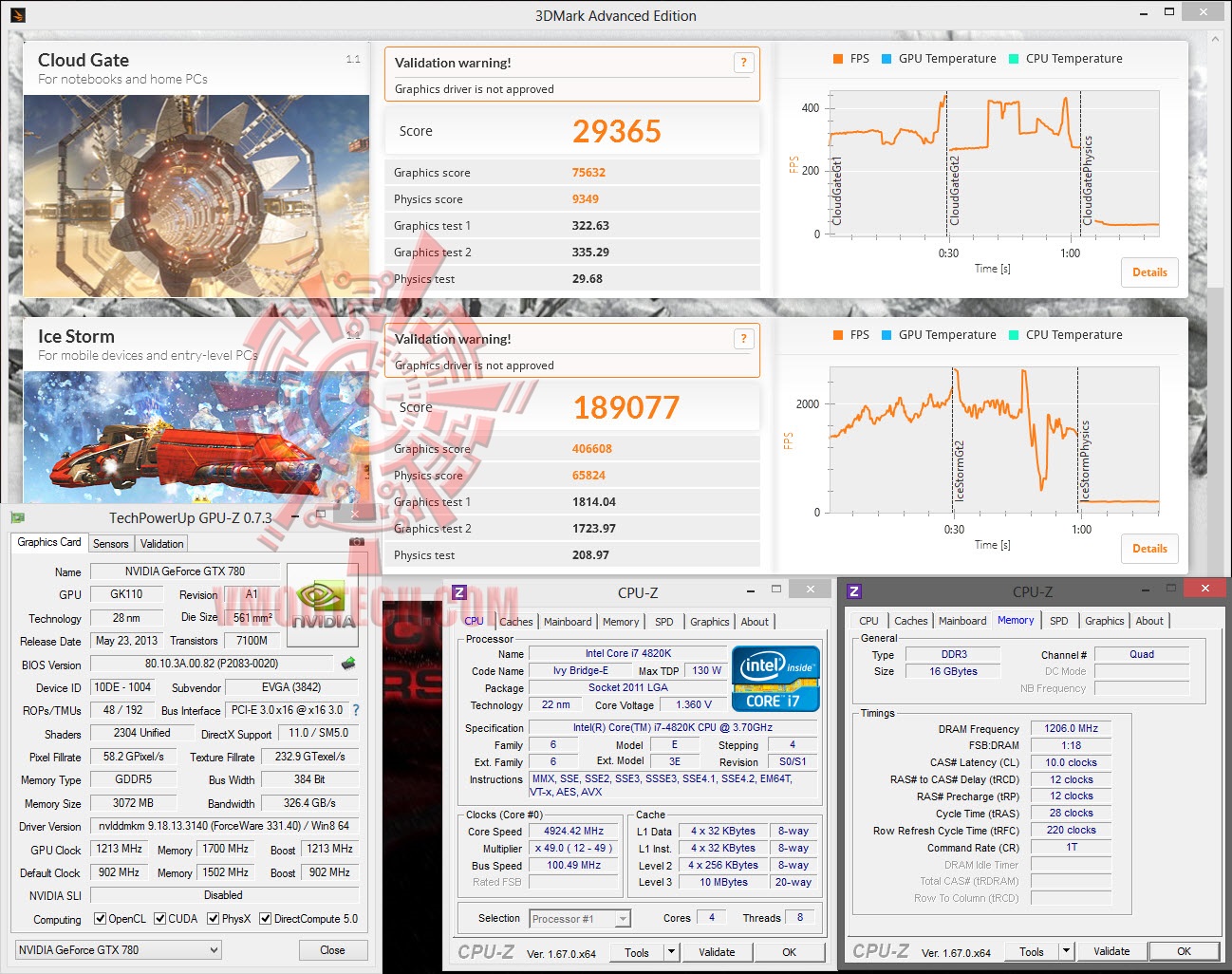
Task: Click the Z icon of the CPU-Z processor window
Action: pos(459,592)
